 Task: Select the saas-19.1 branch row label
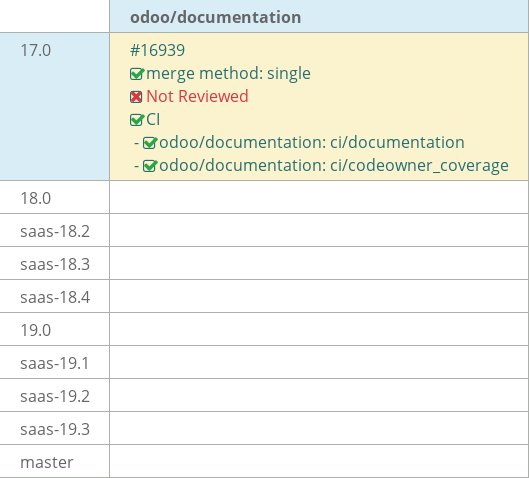(54, 363)
